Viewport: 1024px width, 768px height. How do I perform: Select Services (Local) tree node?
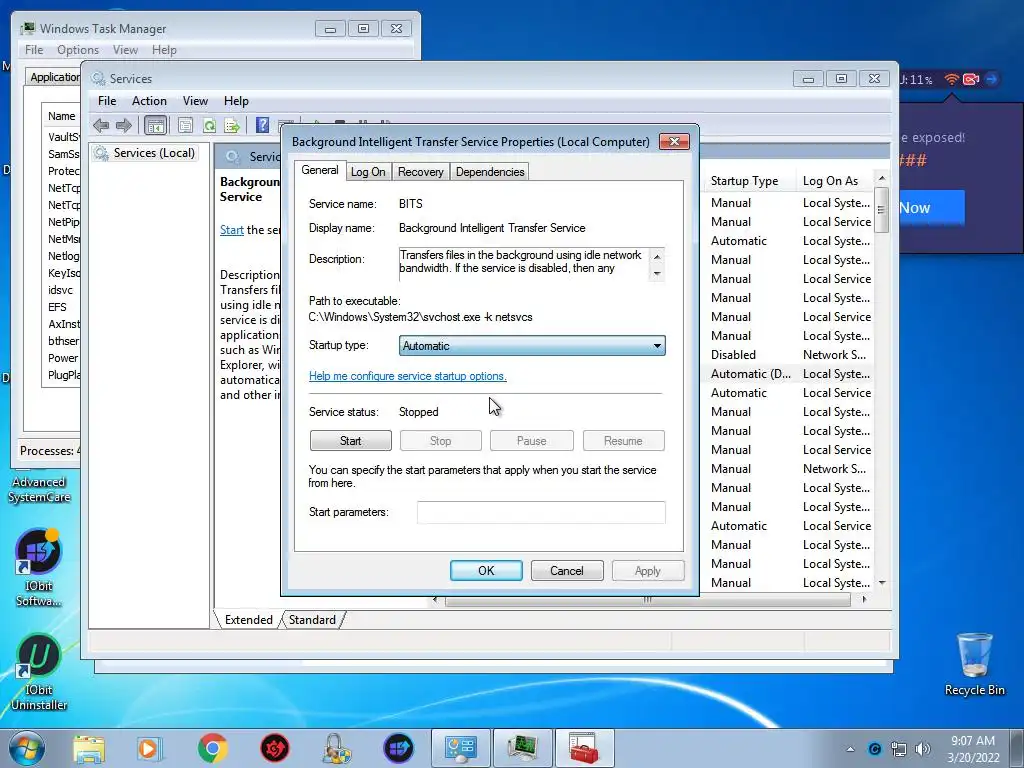154,153
